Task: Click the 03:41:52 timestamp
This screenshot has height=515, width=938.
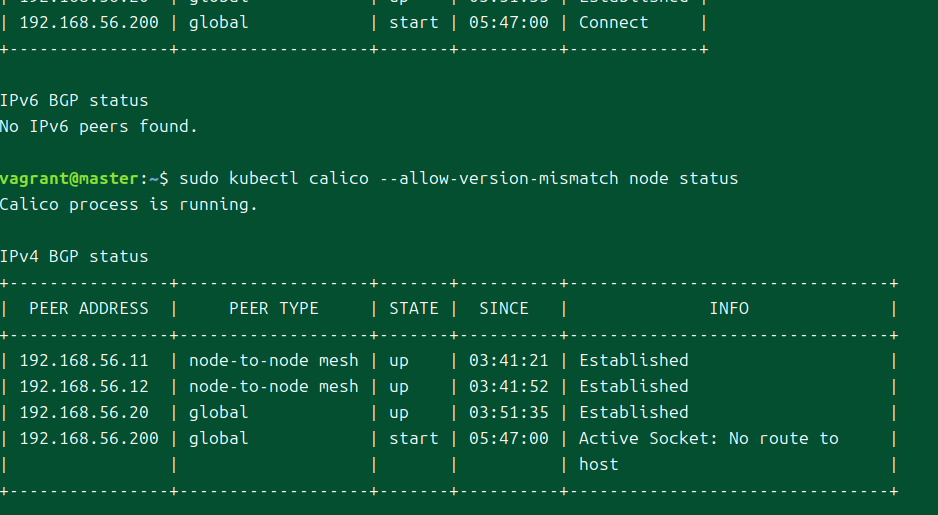Action: (x=509, y=387)
